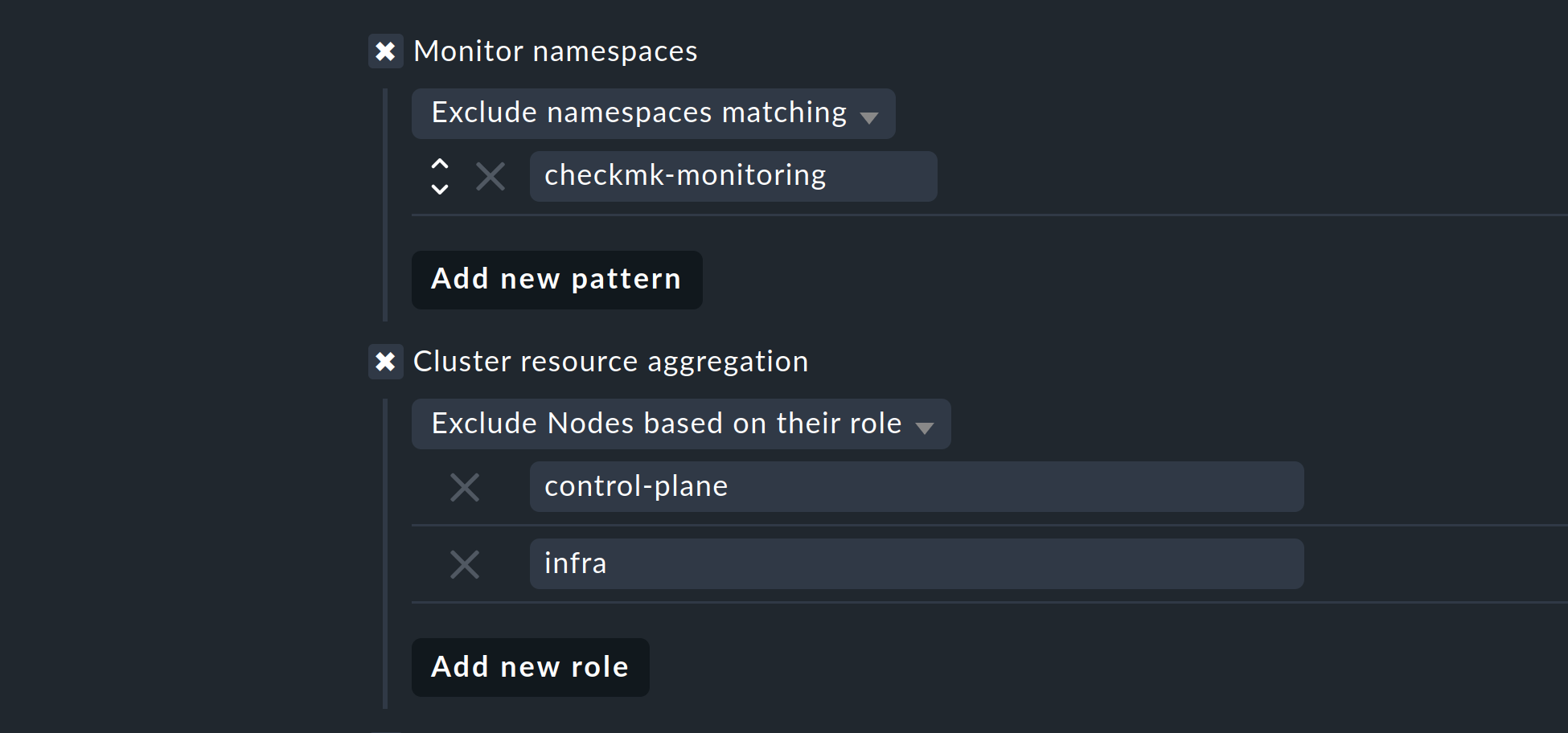Toggle the checkbox beside Monitor namespaces label
The width and height of the screenshot is (1568, 733).
click(386, 51)
